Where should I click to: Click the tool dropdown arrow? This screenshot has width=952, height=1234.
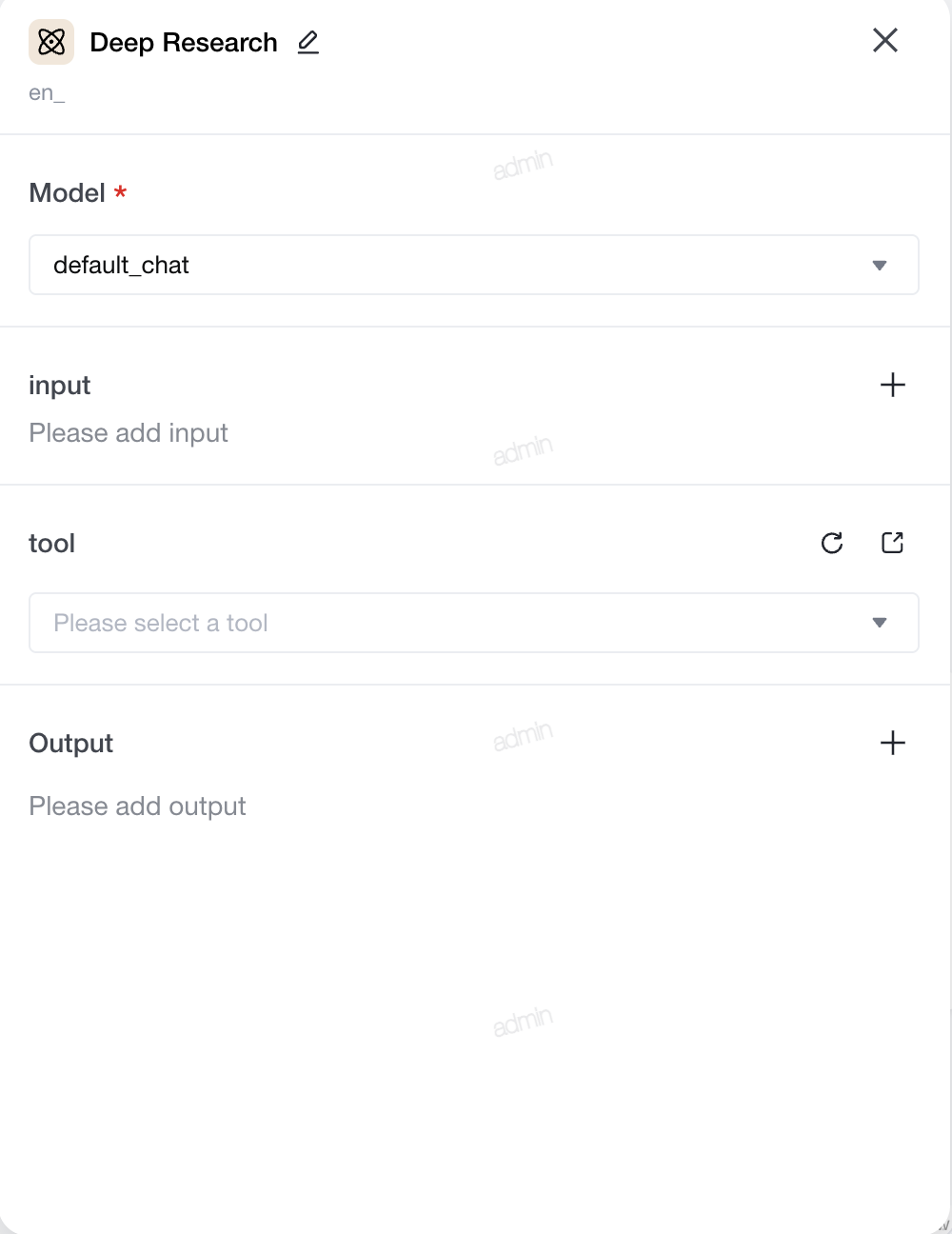(880, 623)
